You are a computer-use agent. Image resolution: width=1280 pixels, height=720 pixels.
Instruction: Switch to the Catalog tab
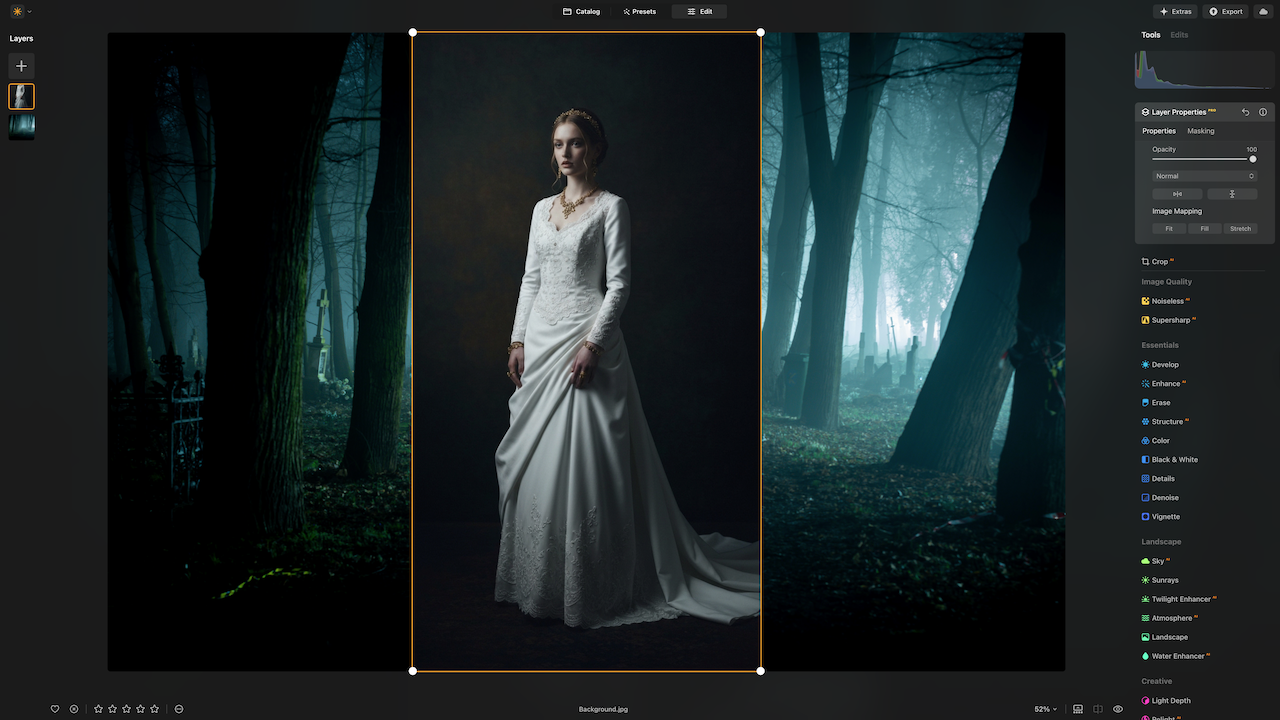(x=581, y=12)
